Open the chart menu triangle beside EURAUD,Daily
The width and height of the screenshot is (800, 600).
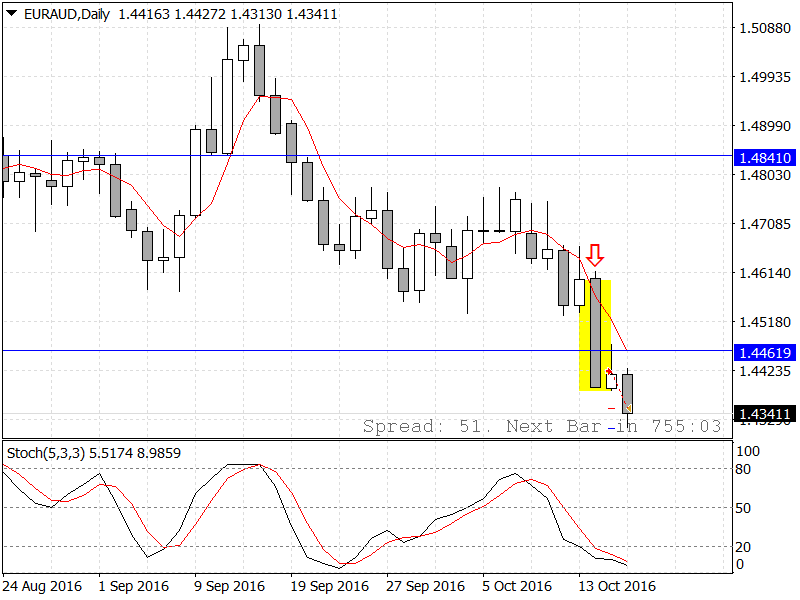[11, 13]
